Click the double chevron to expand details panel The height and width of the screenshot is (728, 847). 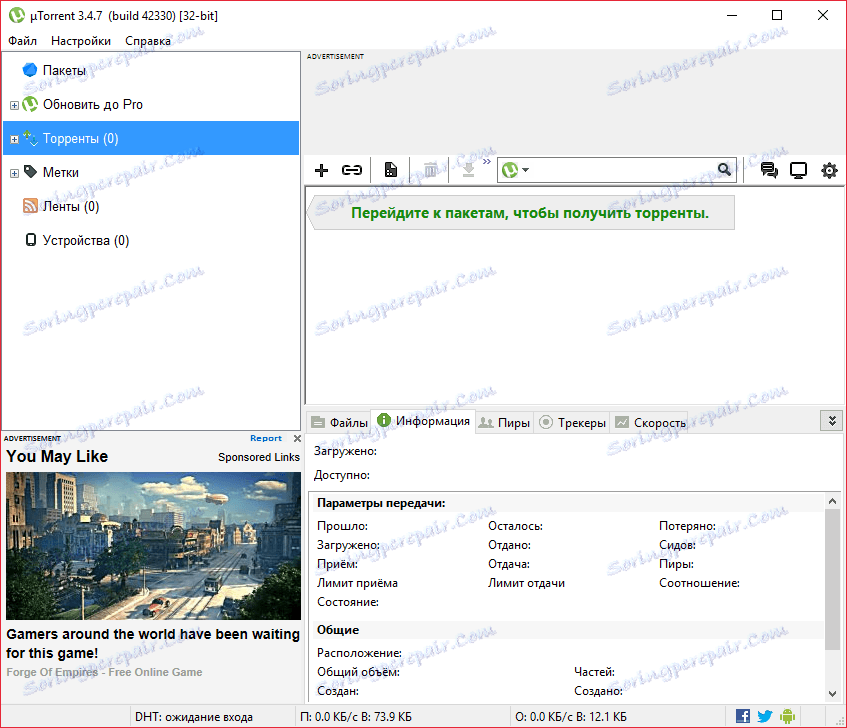pos(832,420)
